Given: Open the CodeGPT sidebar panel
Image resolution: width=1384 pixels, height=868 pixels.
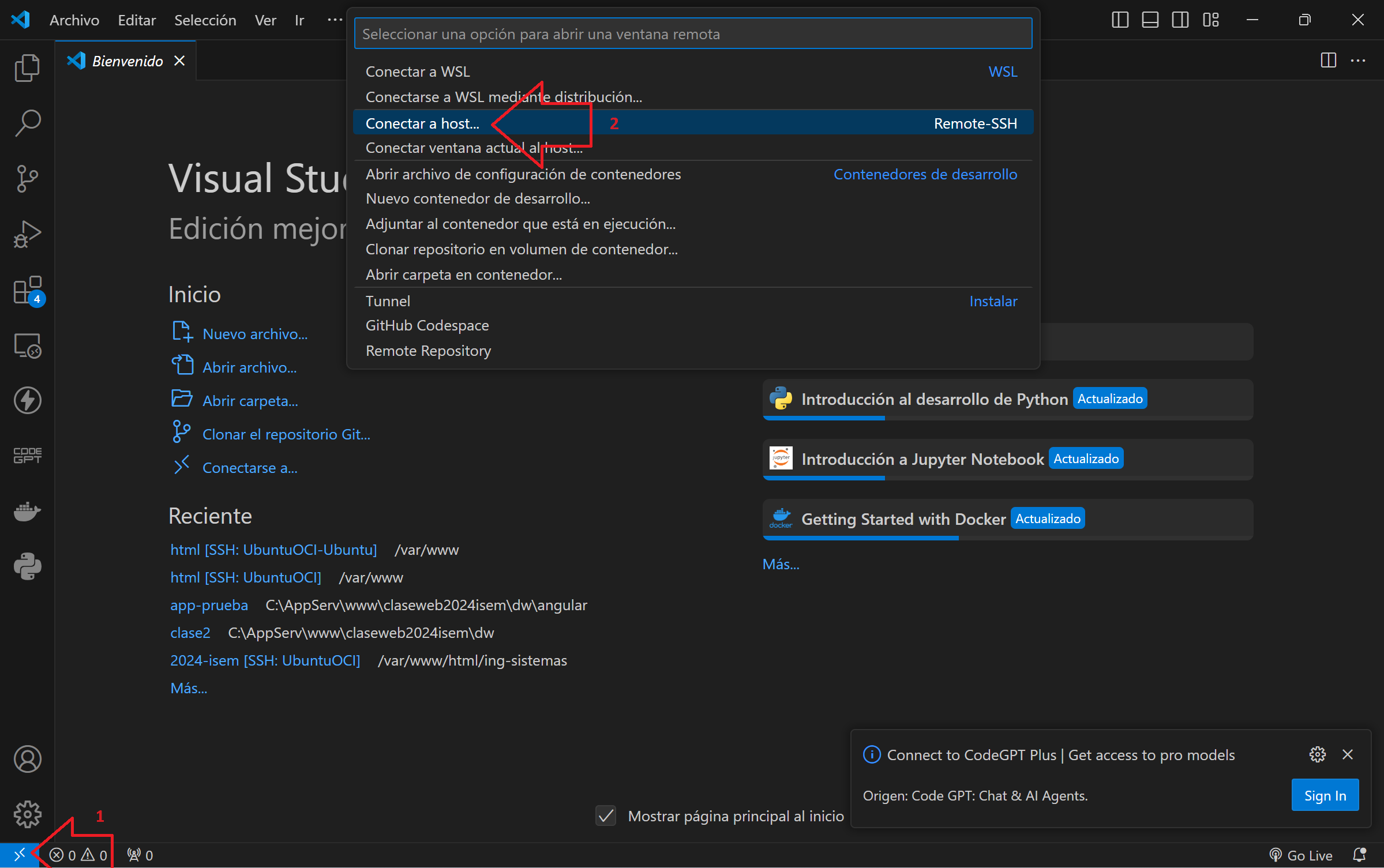Looking at the screenshot, I should [x=27, y=456].
